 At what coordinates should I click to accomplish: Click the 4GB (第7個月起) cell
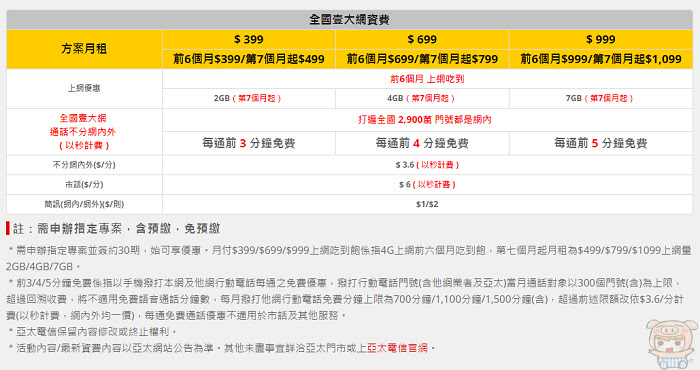pos(422,98)
